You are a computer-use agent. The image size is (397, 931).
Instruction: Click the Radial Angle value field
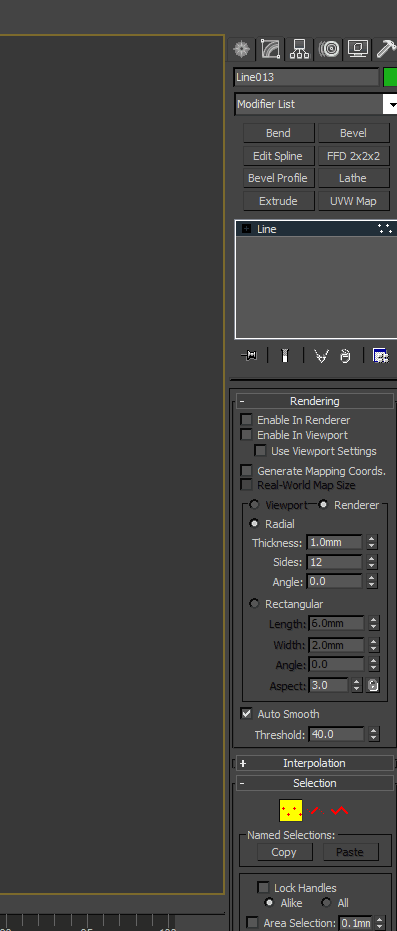click(x=334, y=582)
